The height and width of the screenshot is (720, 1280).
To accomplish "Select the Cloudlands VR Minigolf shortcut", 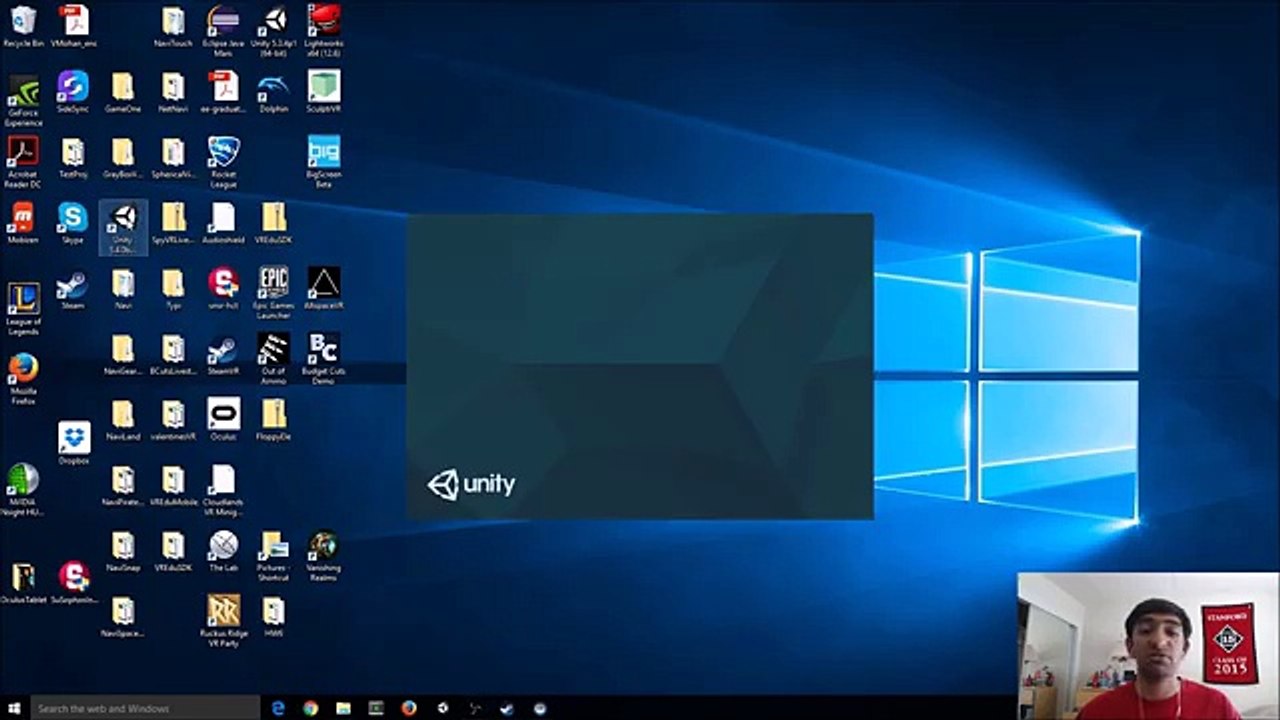I will click(x=223, y=490).
